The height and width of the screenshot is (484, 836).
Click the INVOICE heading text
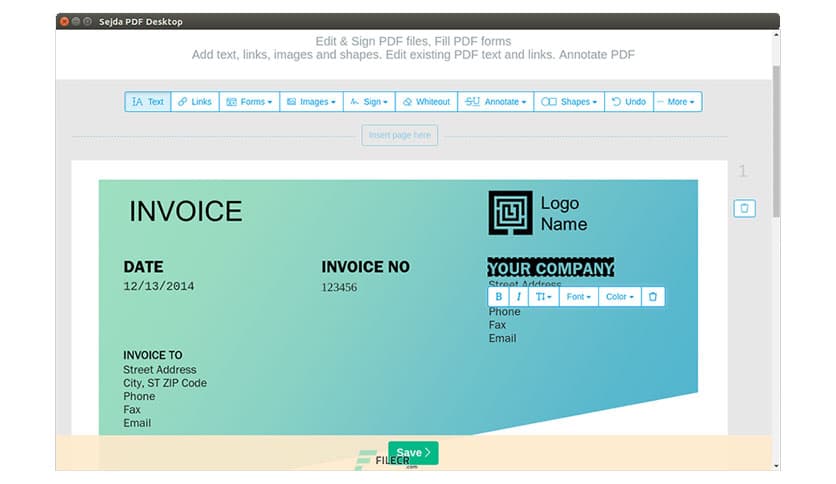coord(186,211)
